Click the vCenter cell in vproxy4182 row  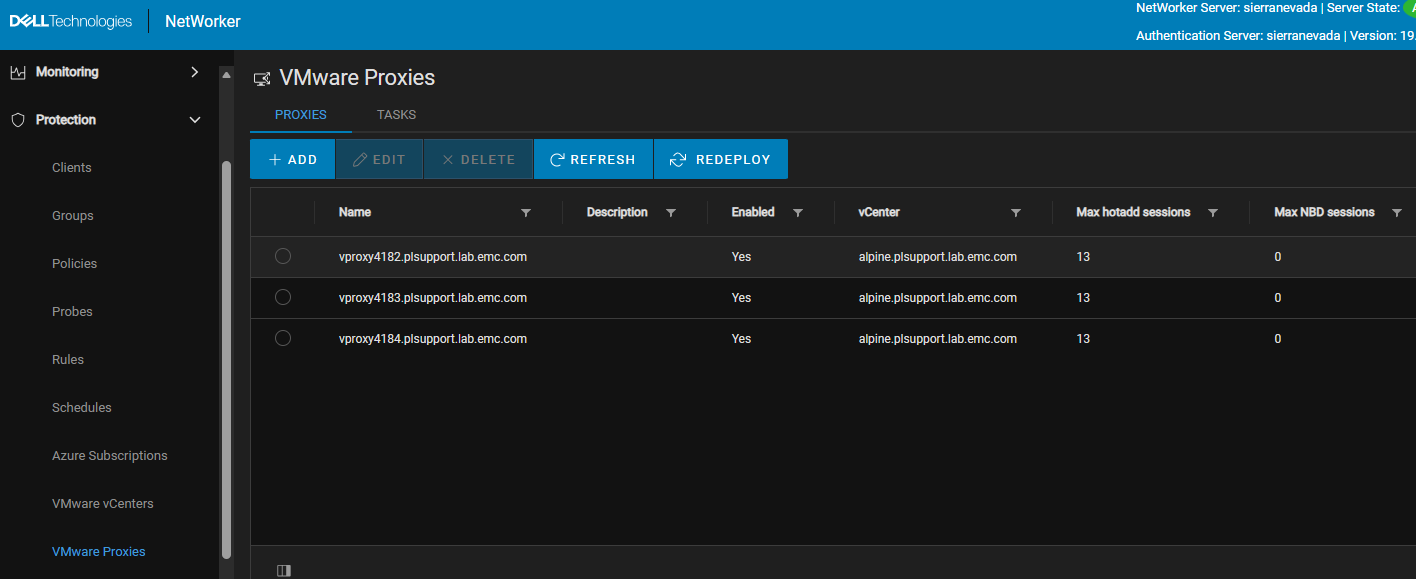point(938,257)
